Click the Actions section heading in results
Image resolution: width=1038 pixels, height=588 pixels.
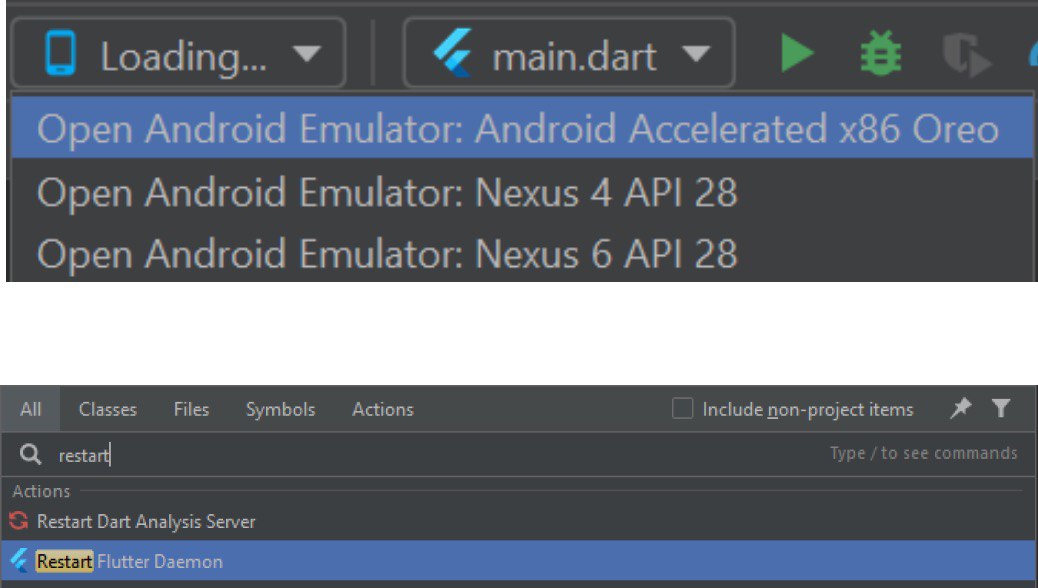pyautogui.click(x=41, y=491)
